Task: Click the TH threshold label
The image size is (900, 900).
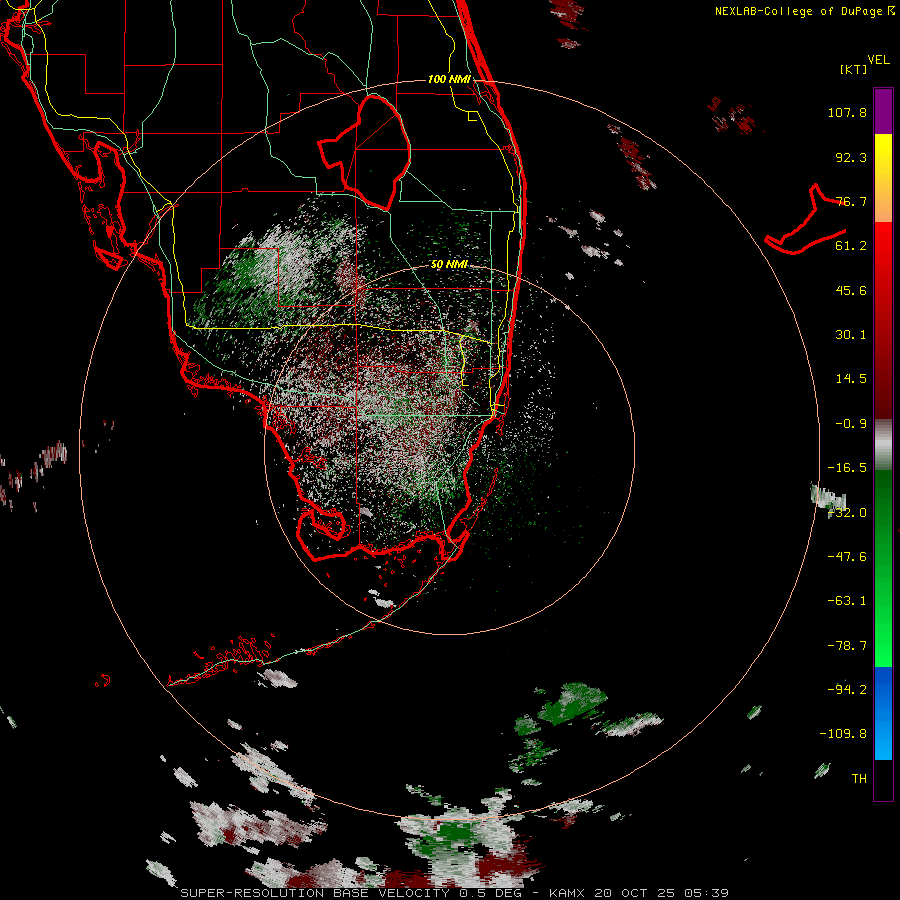Action: [859, 779]
